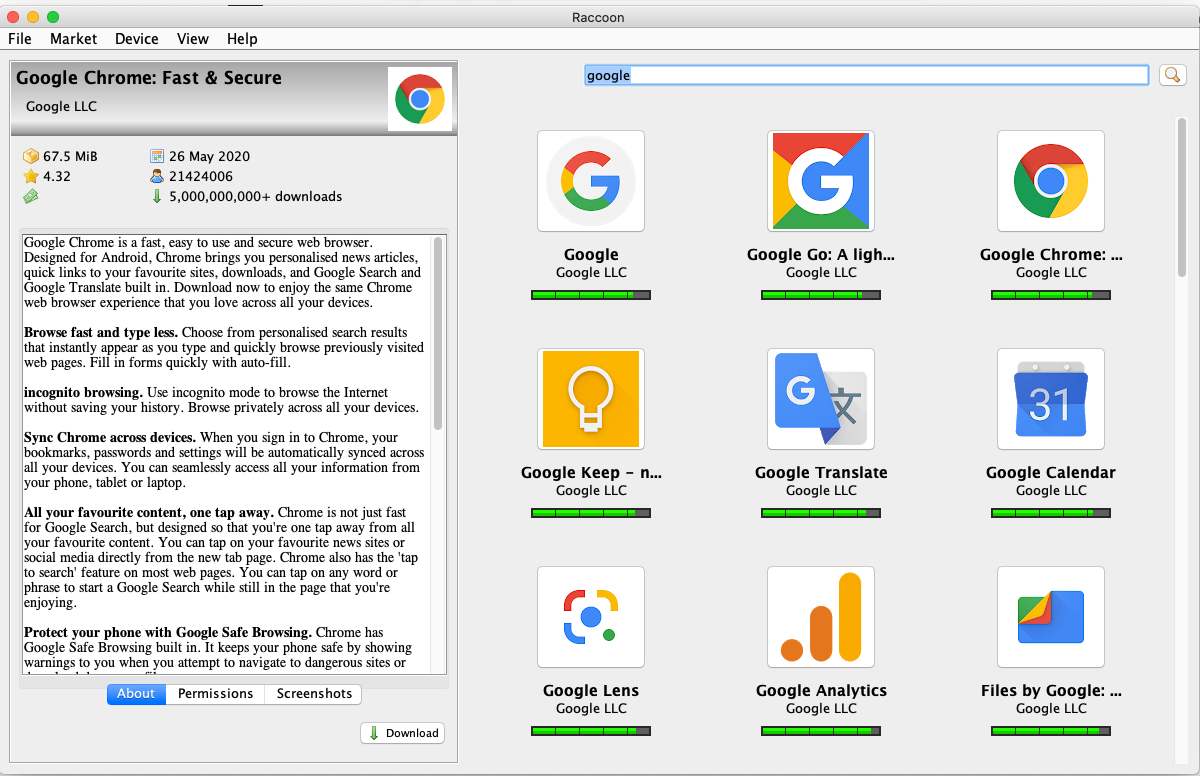Click the search magnifier button
The height and width of the screenshot is (776, 1200).
1172,75
